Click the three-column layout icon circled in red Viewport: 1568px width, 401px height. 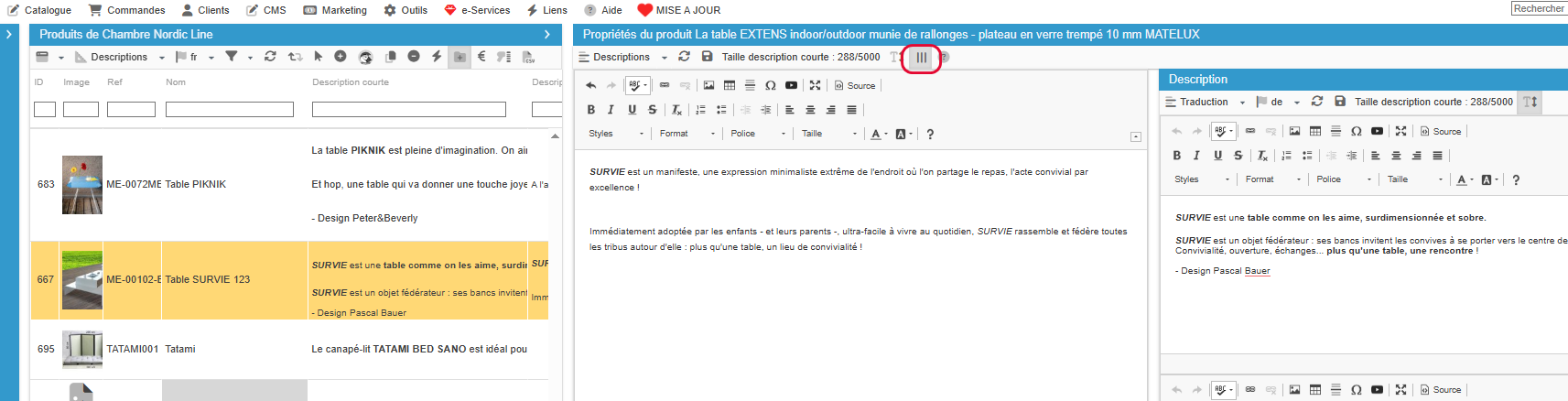[922, 58]
